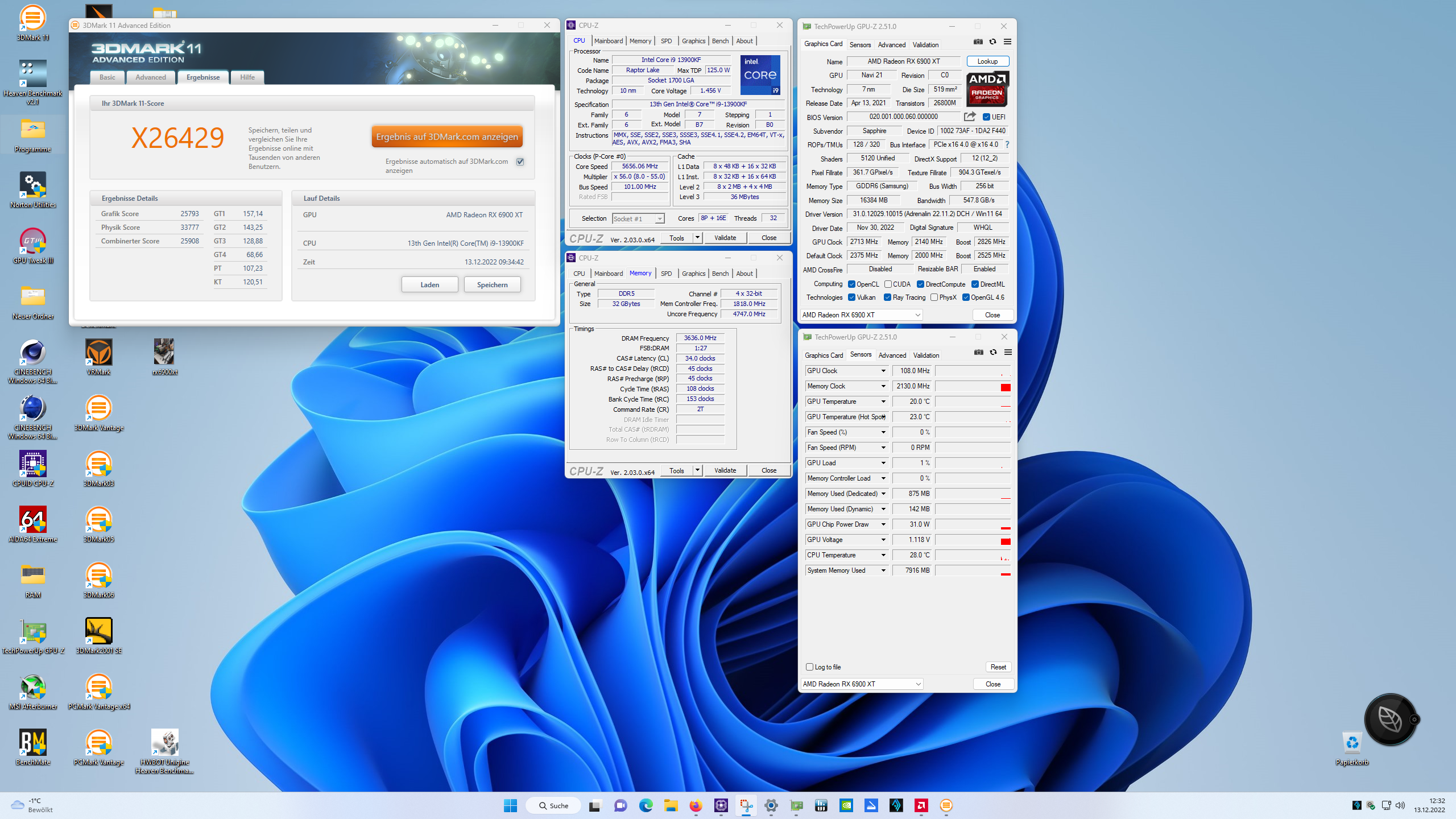This screenshot has height=819, width=1456.
Task: Open Memory Clock sensor dropdown
Action: click(x=883, y=386)
